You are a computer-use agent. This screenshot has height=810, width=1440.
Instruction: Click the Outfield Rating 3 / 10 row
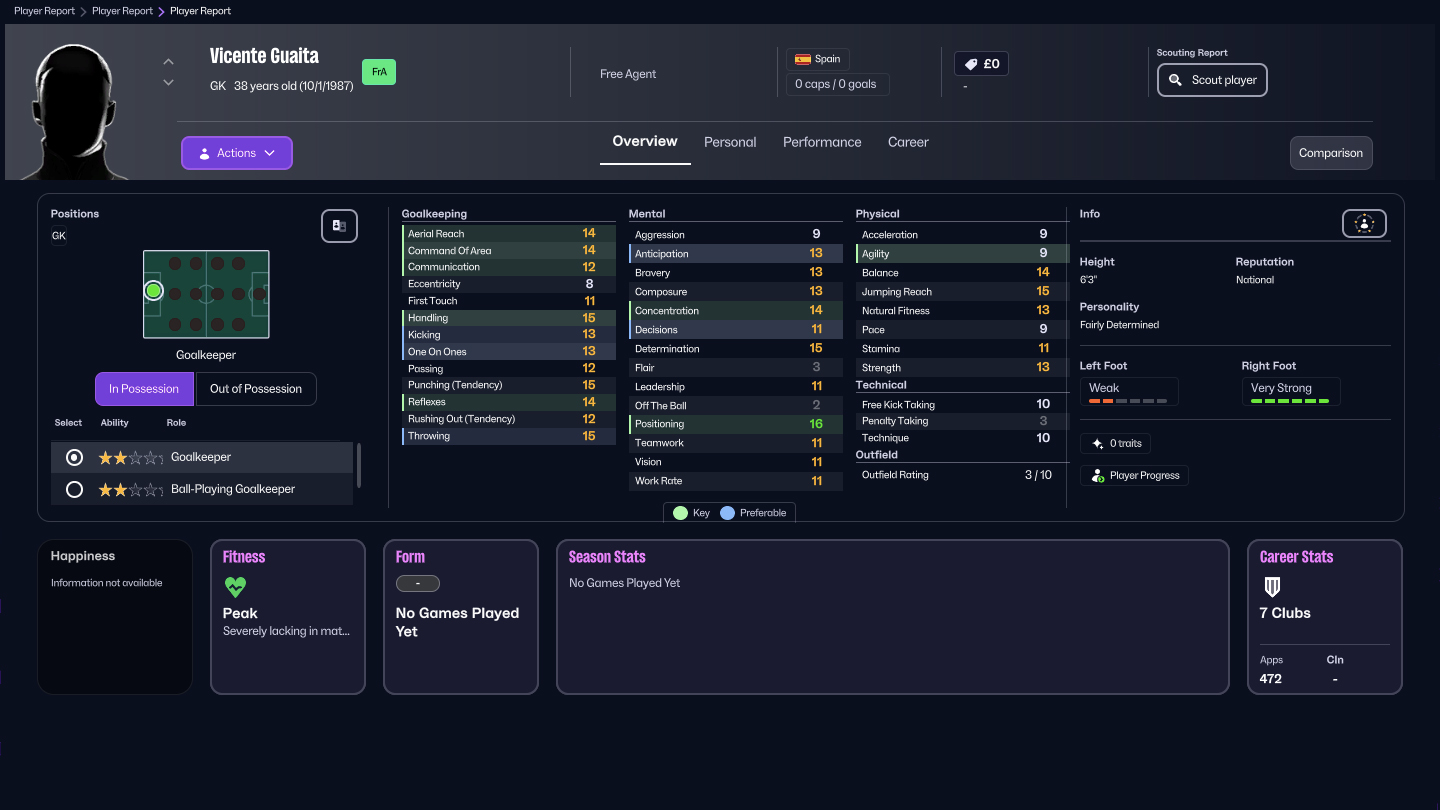click(962, 475)
